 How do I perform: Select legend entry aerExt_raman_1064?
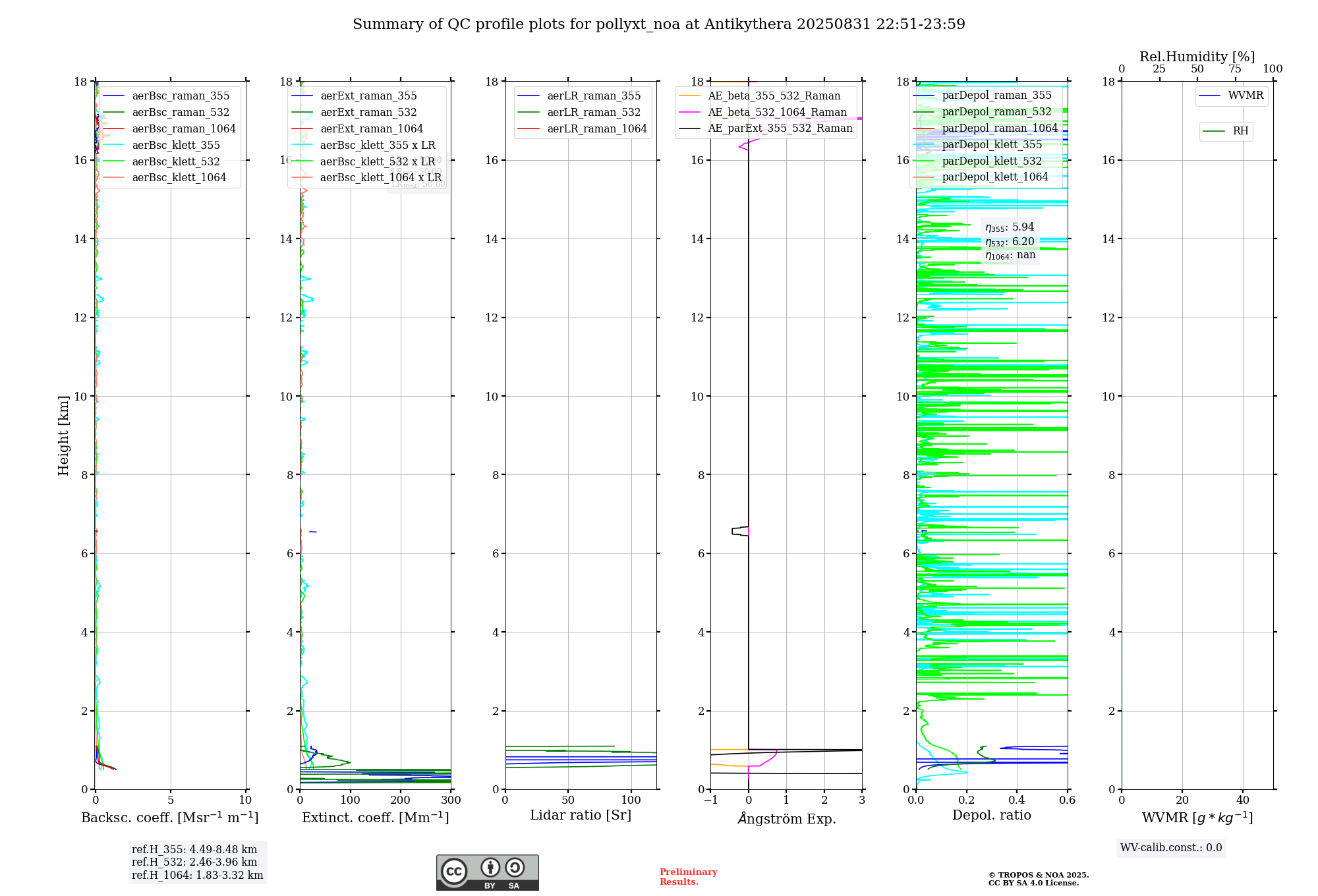tap(357, 129)
